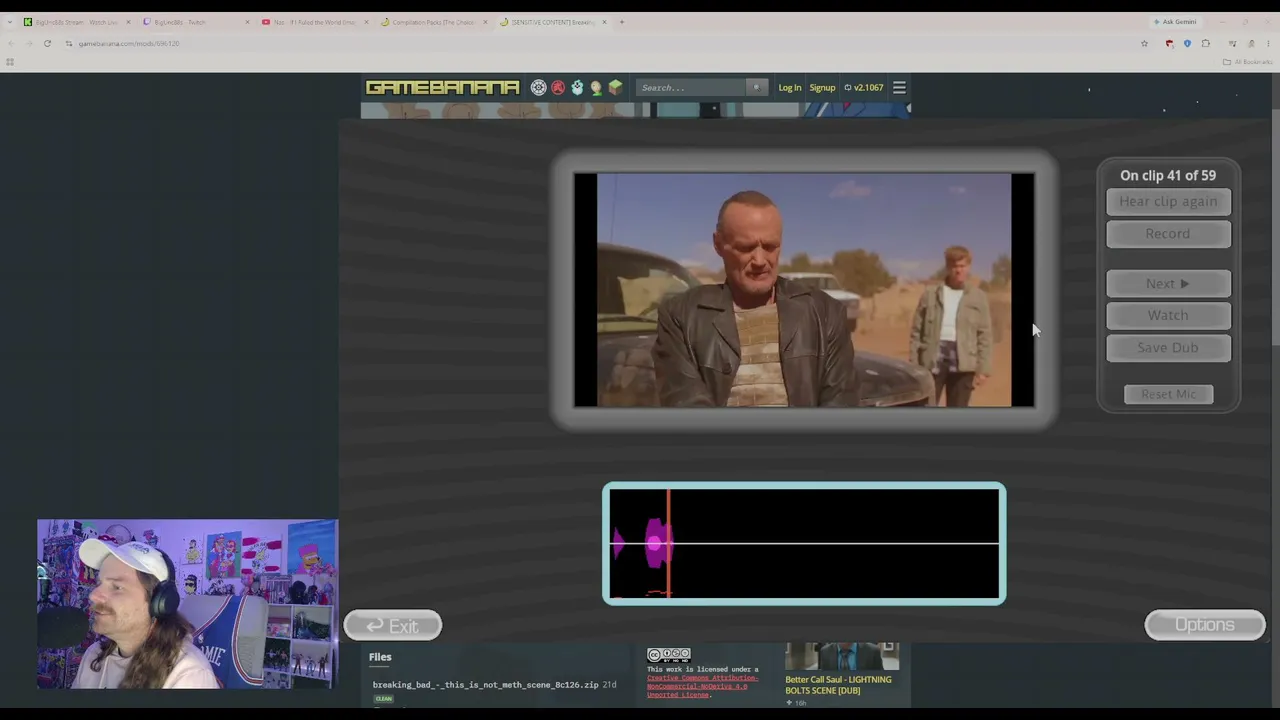This screenshot has height=720, width=1280.
Task: Click the Watch button
Action: (1168, 316)
